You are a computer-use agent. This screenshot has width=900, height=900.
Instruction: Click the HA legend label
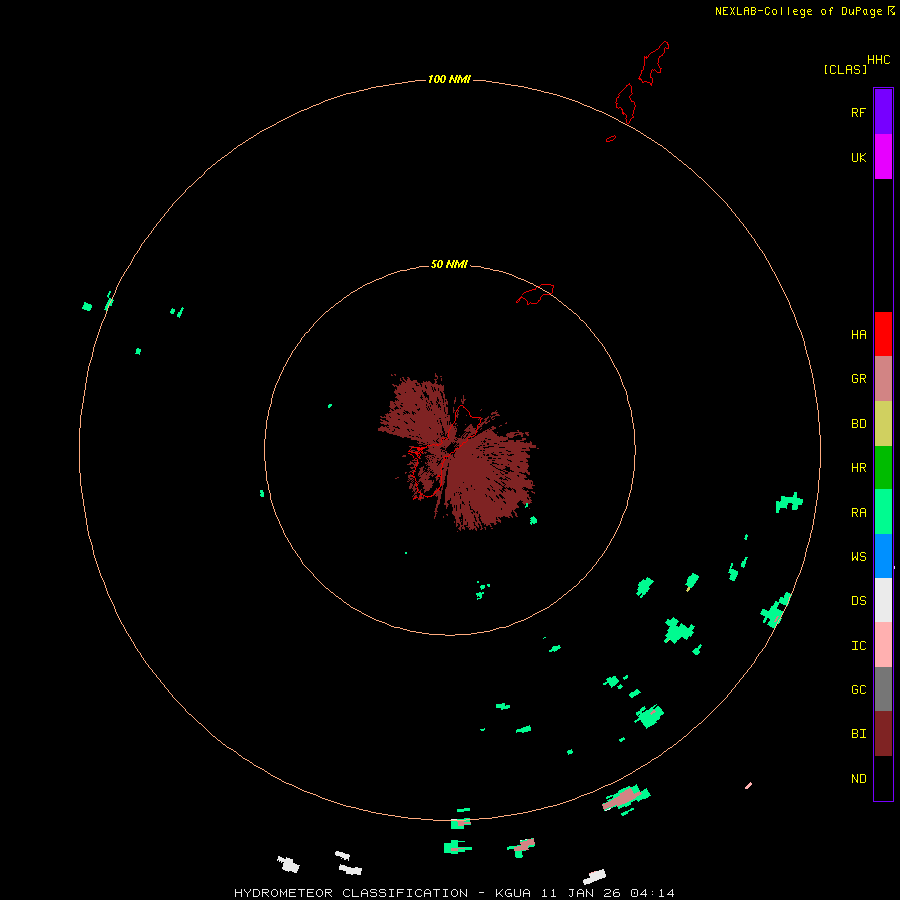tap(859, 335)
